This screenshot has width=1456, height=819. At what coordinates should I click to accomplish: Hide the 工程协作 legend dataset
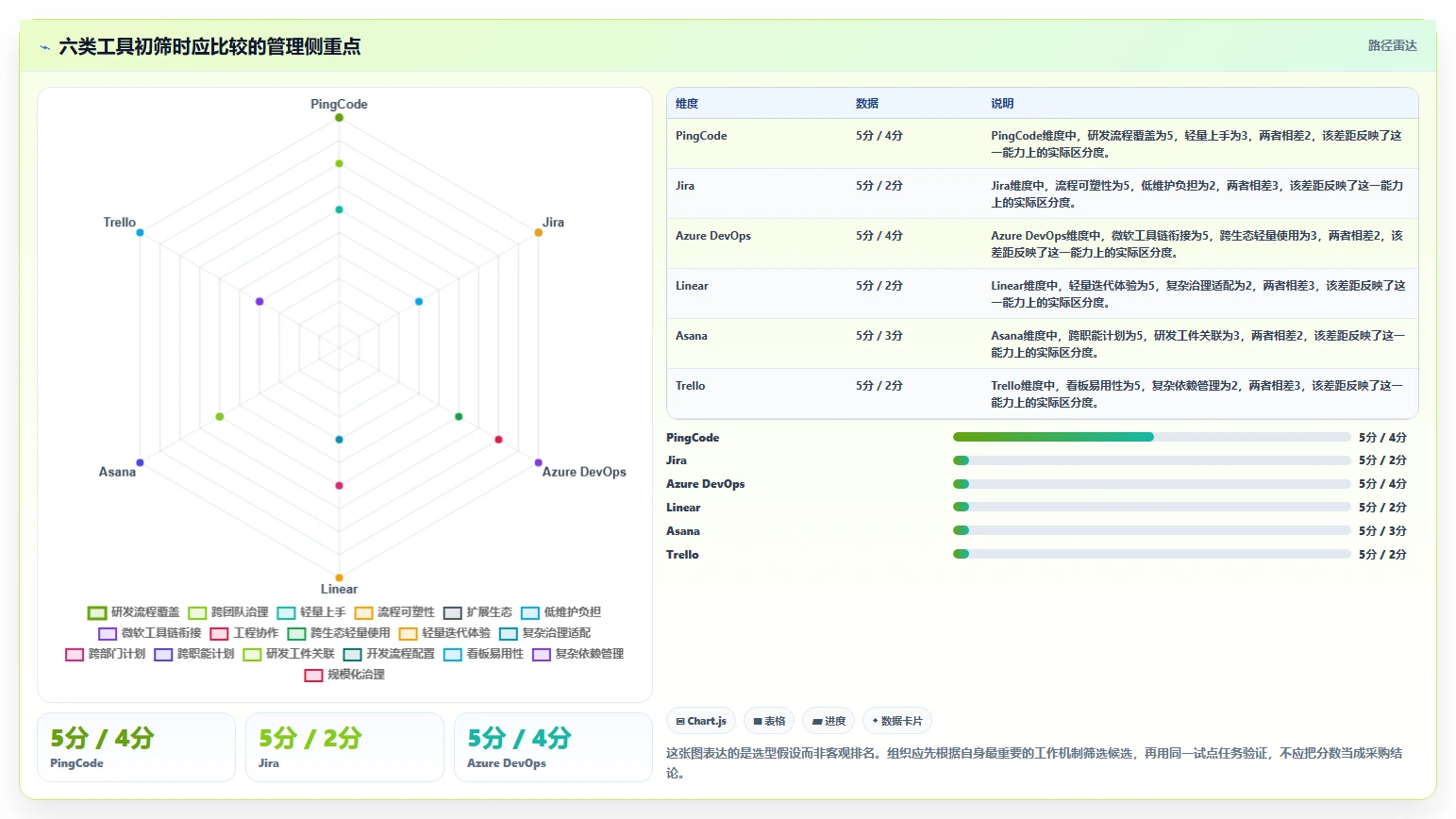[244, 633]
